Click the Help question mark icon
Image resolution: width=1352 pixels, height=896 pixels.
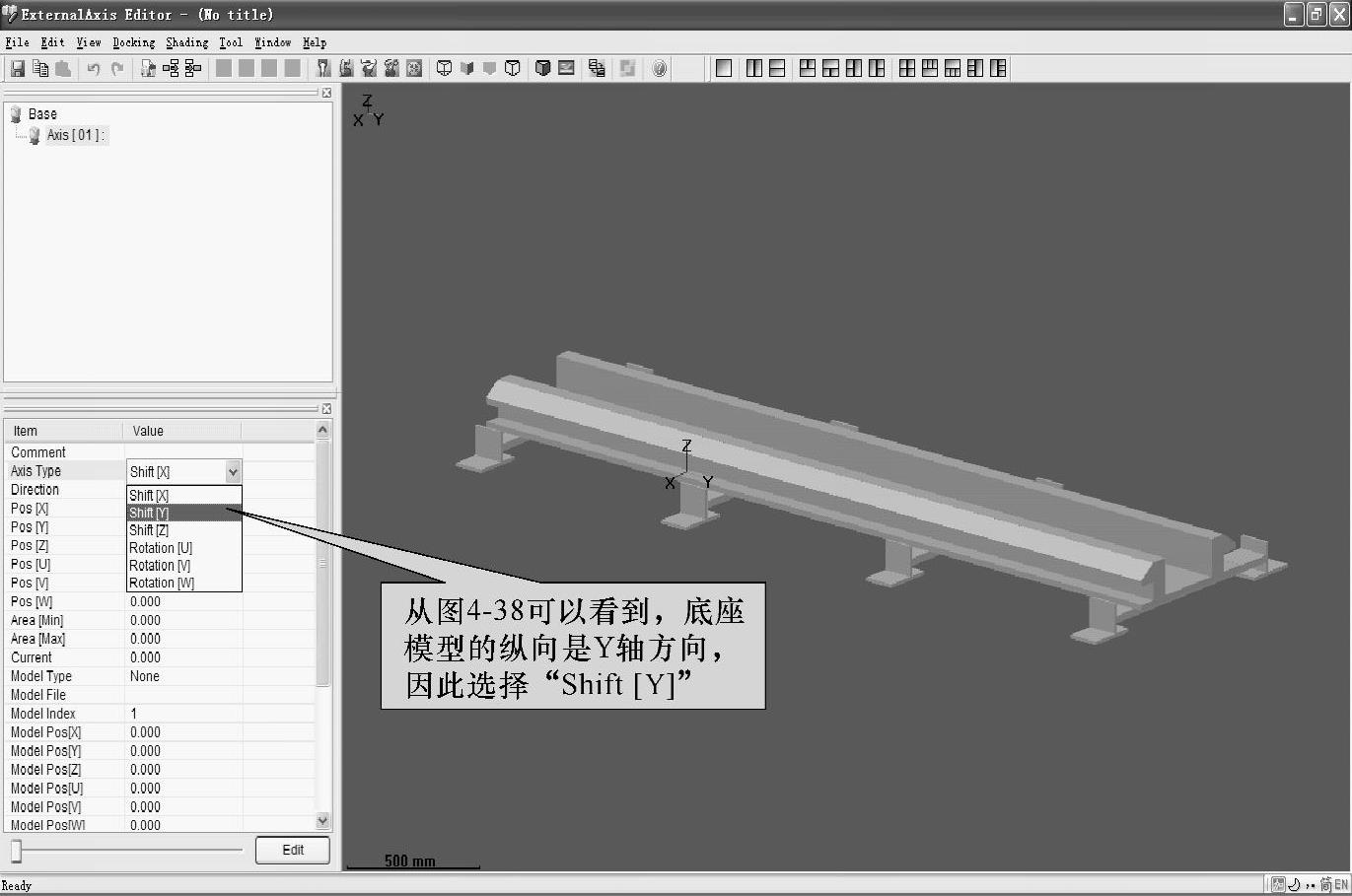[659, 68]
